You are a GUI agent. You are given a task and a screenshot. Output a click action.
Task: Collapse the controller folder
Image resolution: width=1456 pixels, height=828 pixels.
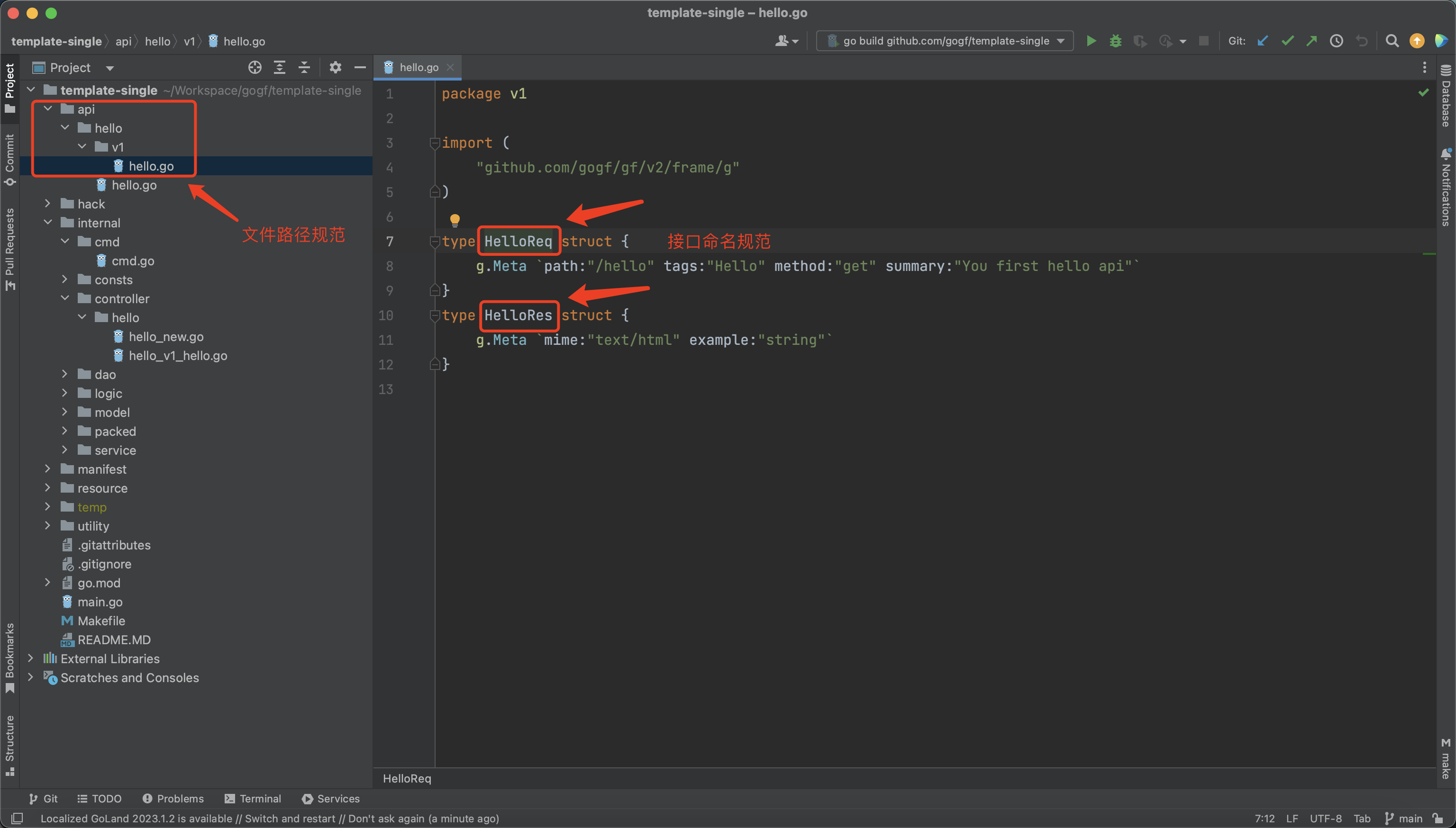tap(65, 298)
